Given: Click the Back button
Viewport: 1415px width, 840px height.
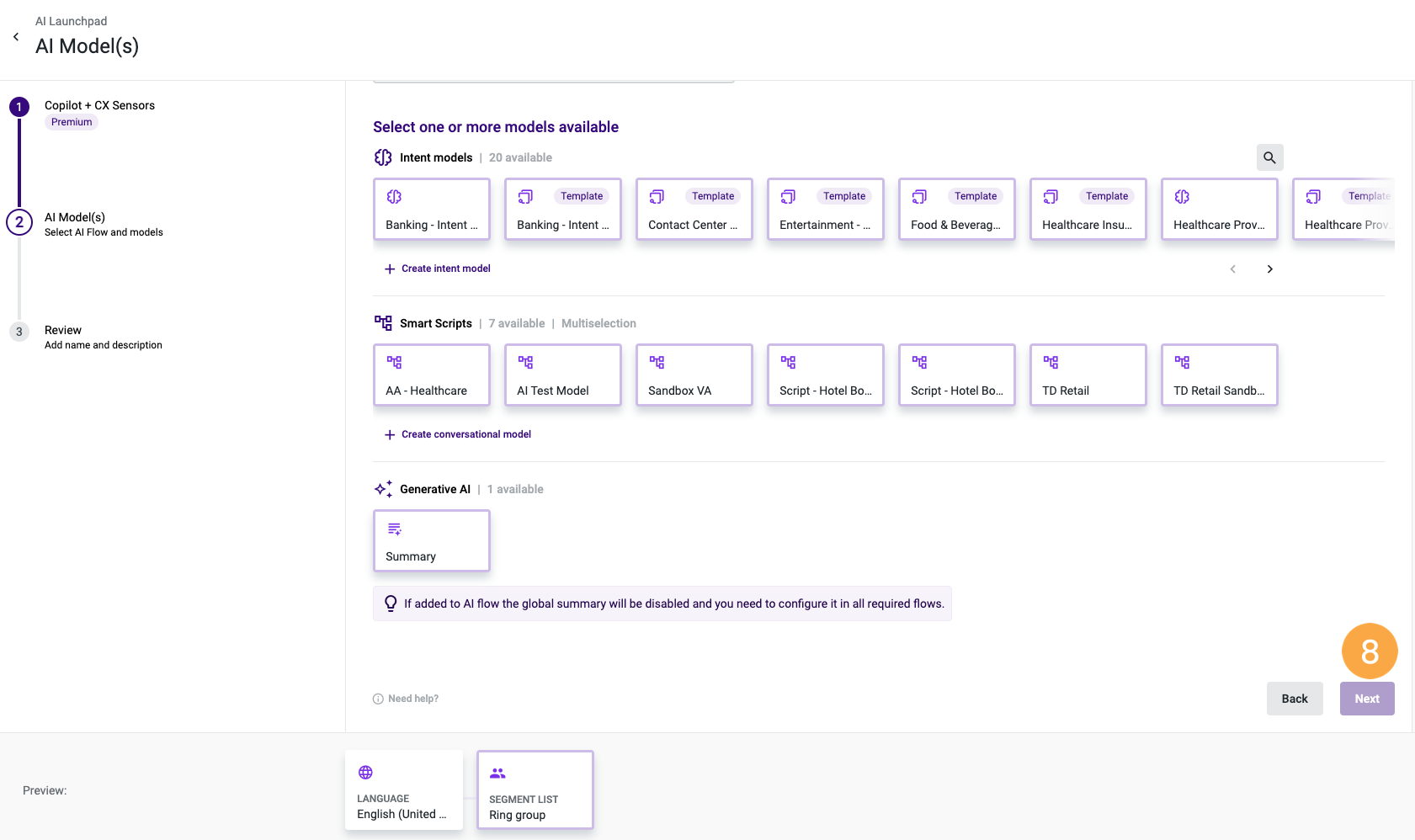Looking at the screenshot, I should tap(1295, 699).
